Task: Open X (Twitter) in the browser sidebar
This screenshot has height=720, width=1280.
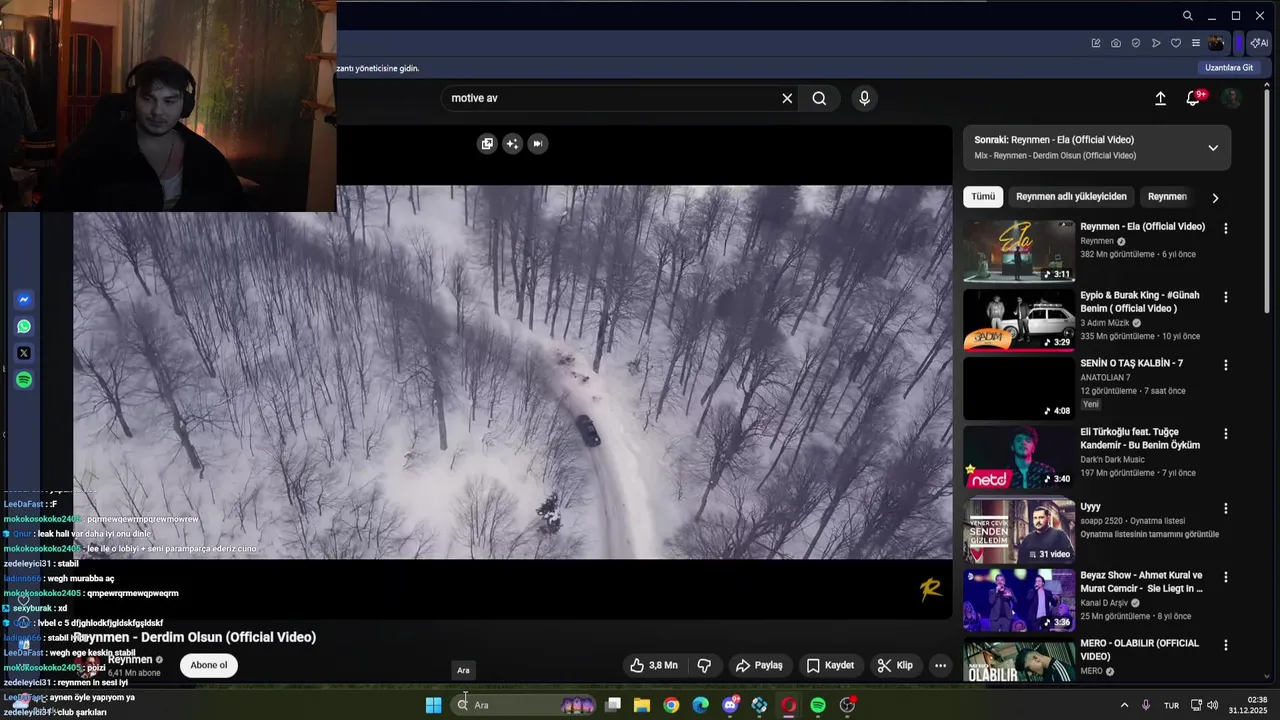Action: point(24,353)
